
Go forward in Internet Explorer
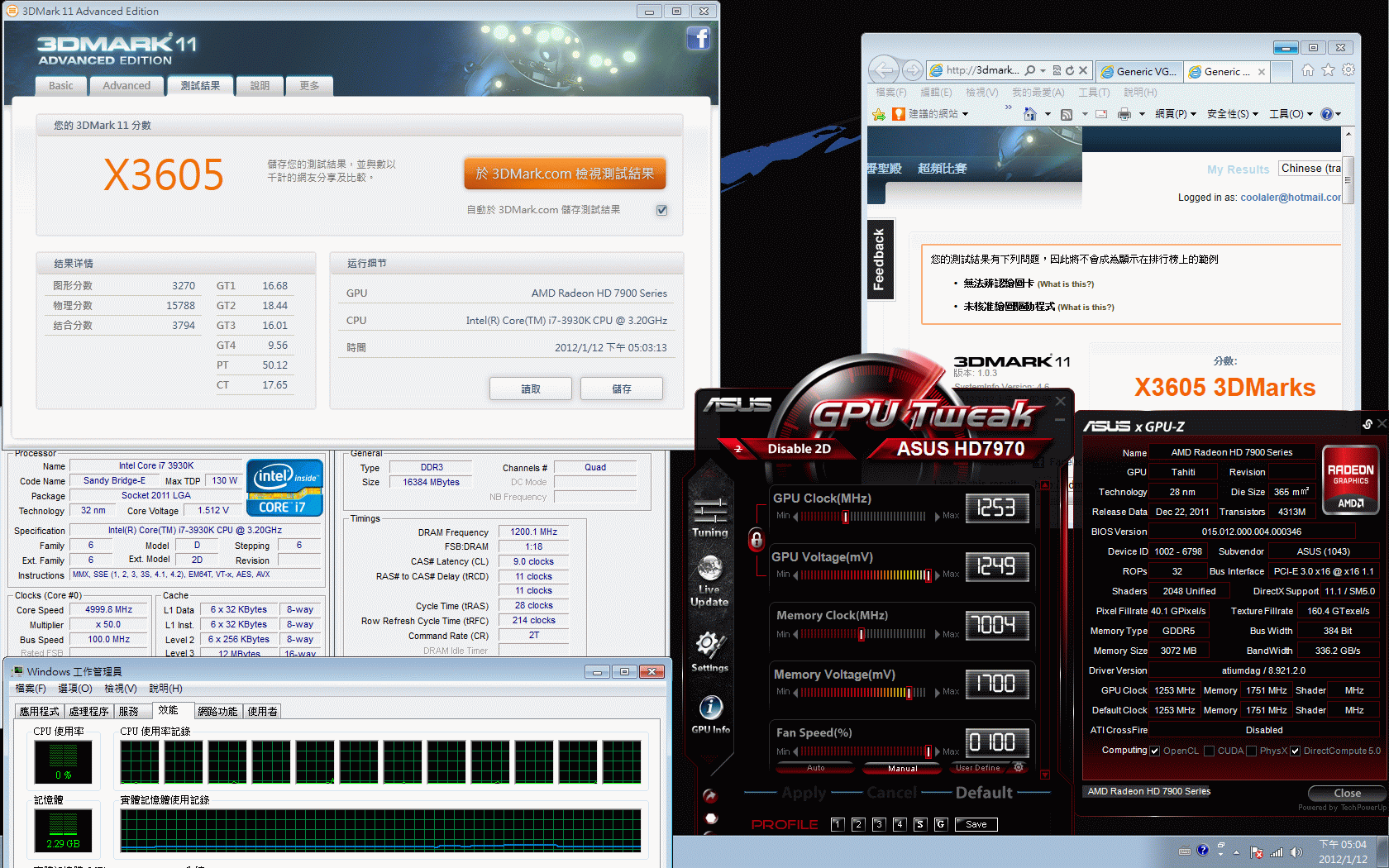pos(912,70)
